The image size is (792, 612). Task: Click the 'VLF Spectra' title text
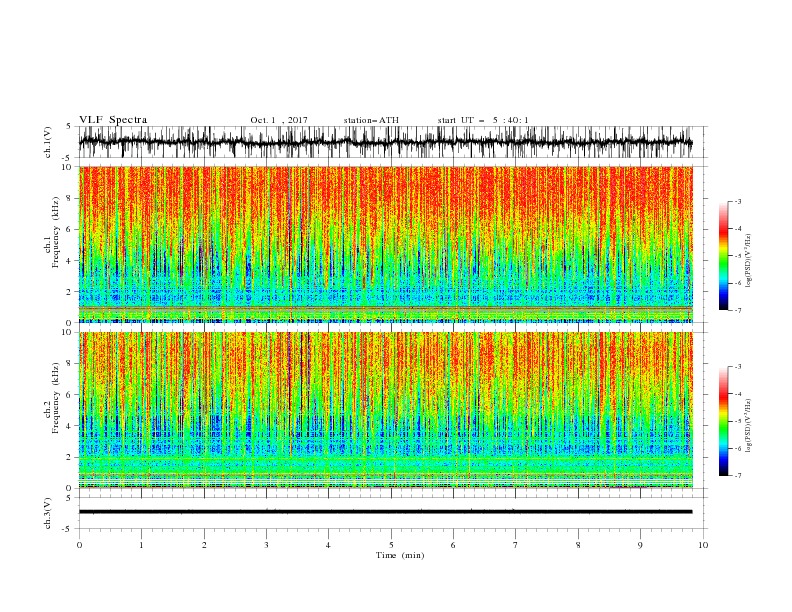coord(113,120)
